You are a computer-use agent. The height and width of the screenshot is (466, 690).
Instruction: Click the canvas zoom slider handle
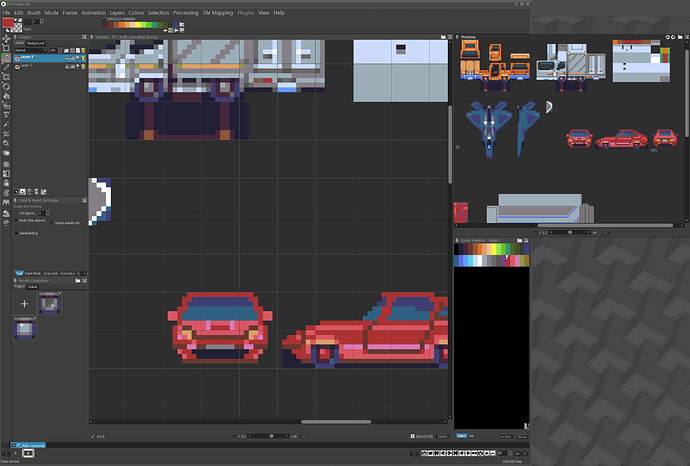point(271,436)
